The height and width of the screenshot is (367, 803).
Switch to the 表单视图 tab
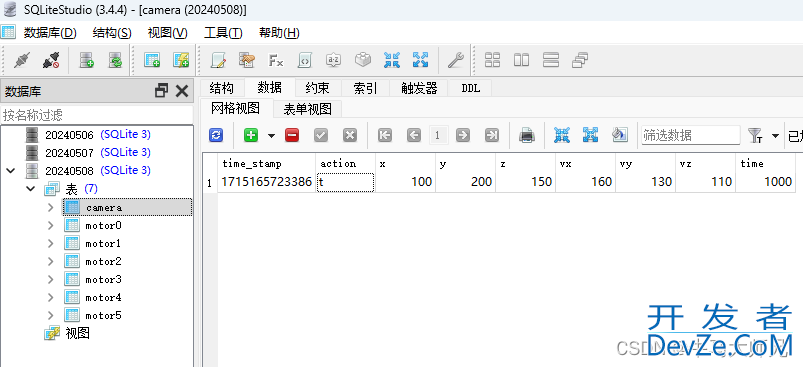[307, 109]
